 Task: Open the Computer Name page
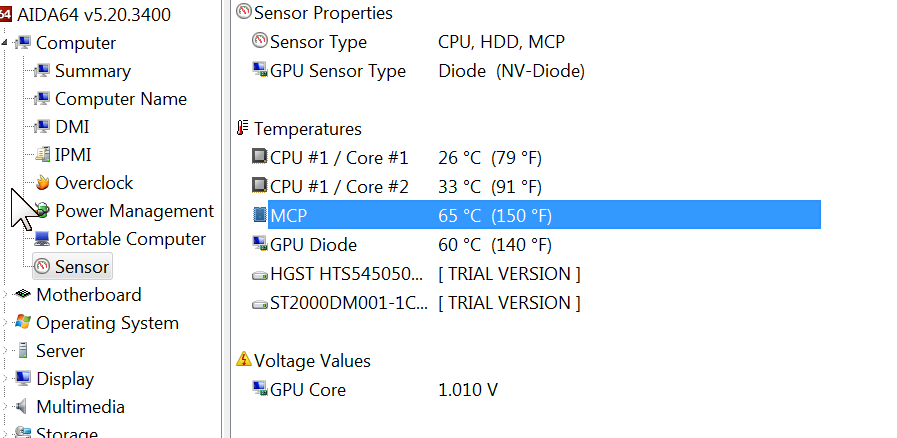pos(120,99)
